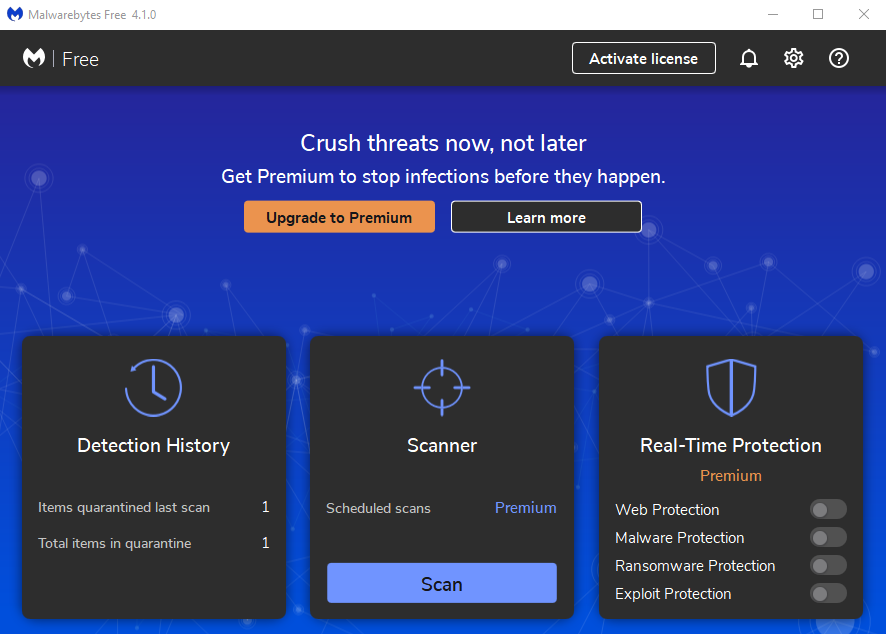The height and width of the screenshot is (634, 886).
Task: Open the Detection History panel
Action: coord(153,445)
